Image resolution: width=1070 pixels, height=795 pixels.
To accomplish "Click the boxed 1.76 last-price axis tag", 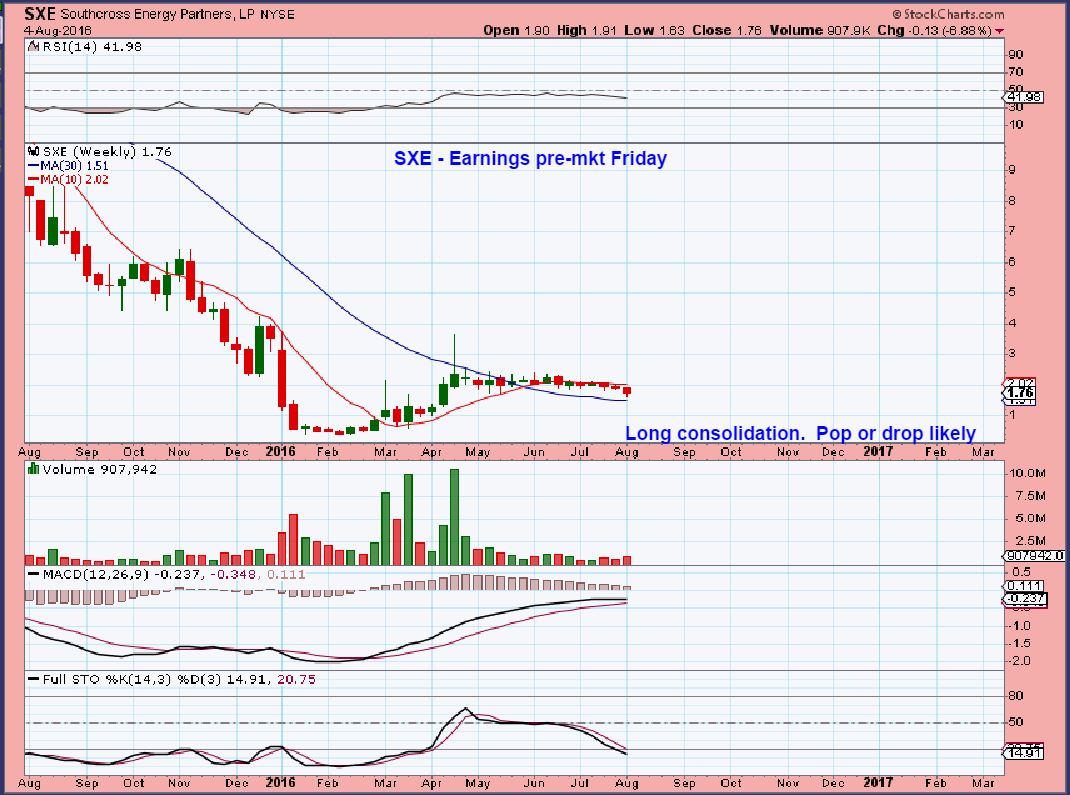I will 1020,392.
